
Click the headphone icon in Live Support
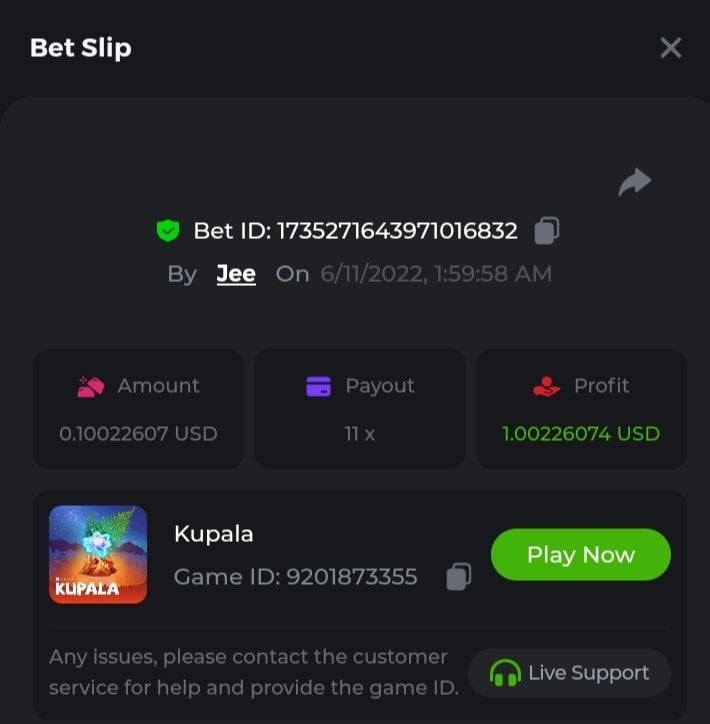[505, 674]
